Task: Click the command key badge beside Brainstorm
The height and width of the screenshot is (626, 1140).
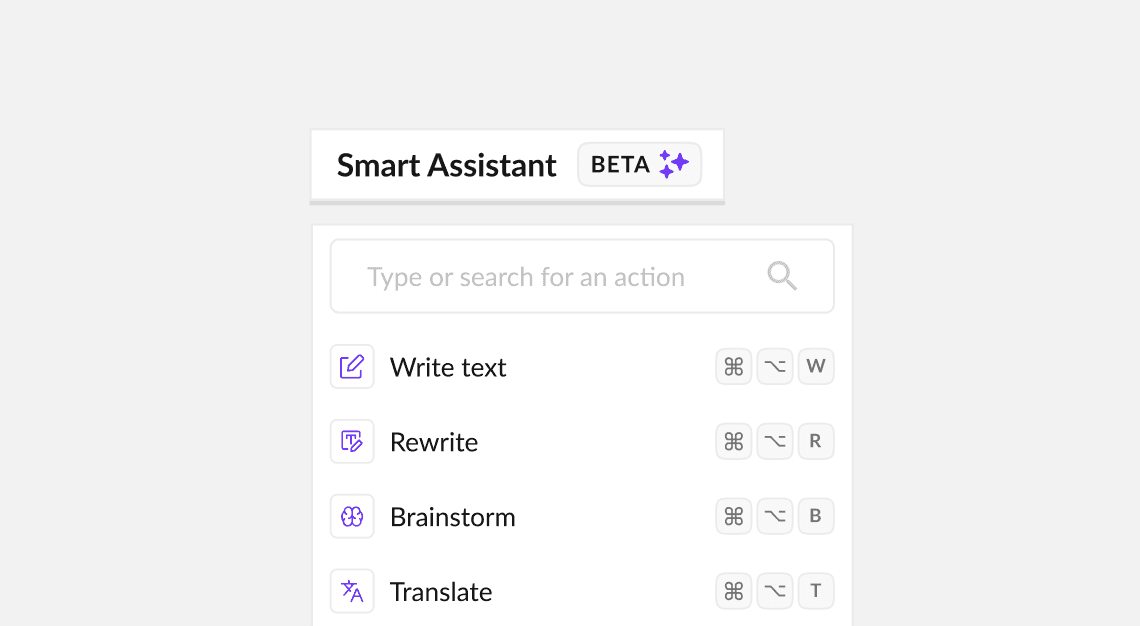Action: (733, 516)
